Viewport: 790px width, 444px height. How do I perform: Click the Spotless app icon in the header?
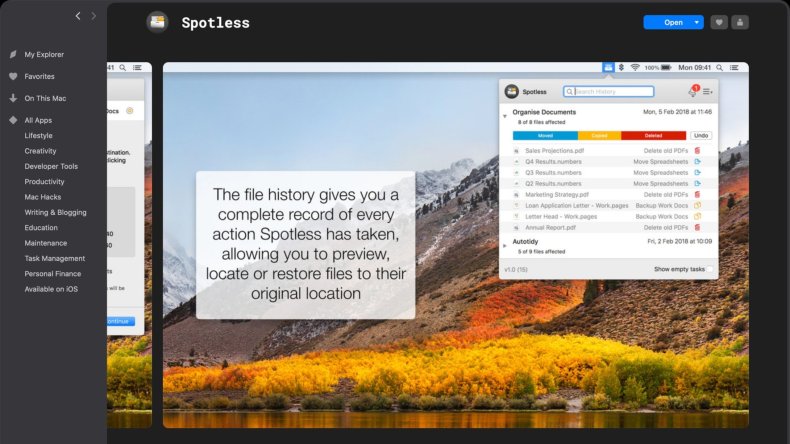pos(157,22)
